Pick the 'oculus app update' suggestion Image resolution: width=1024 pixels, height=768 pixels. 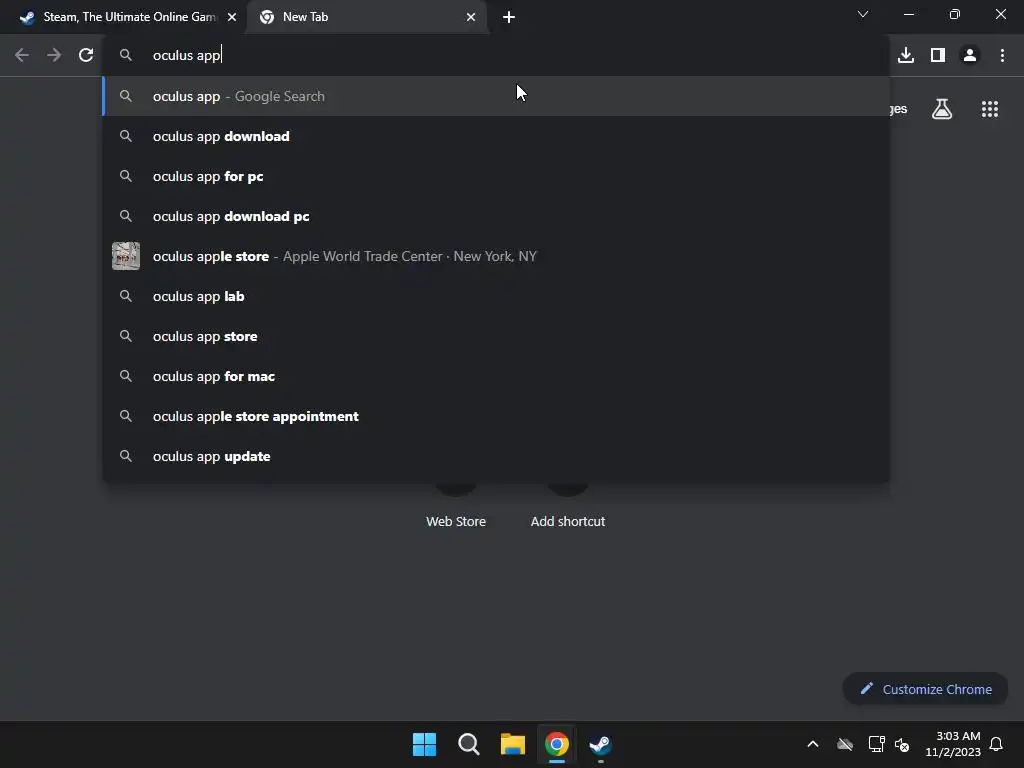pos(496,456)
